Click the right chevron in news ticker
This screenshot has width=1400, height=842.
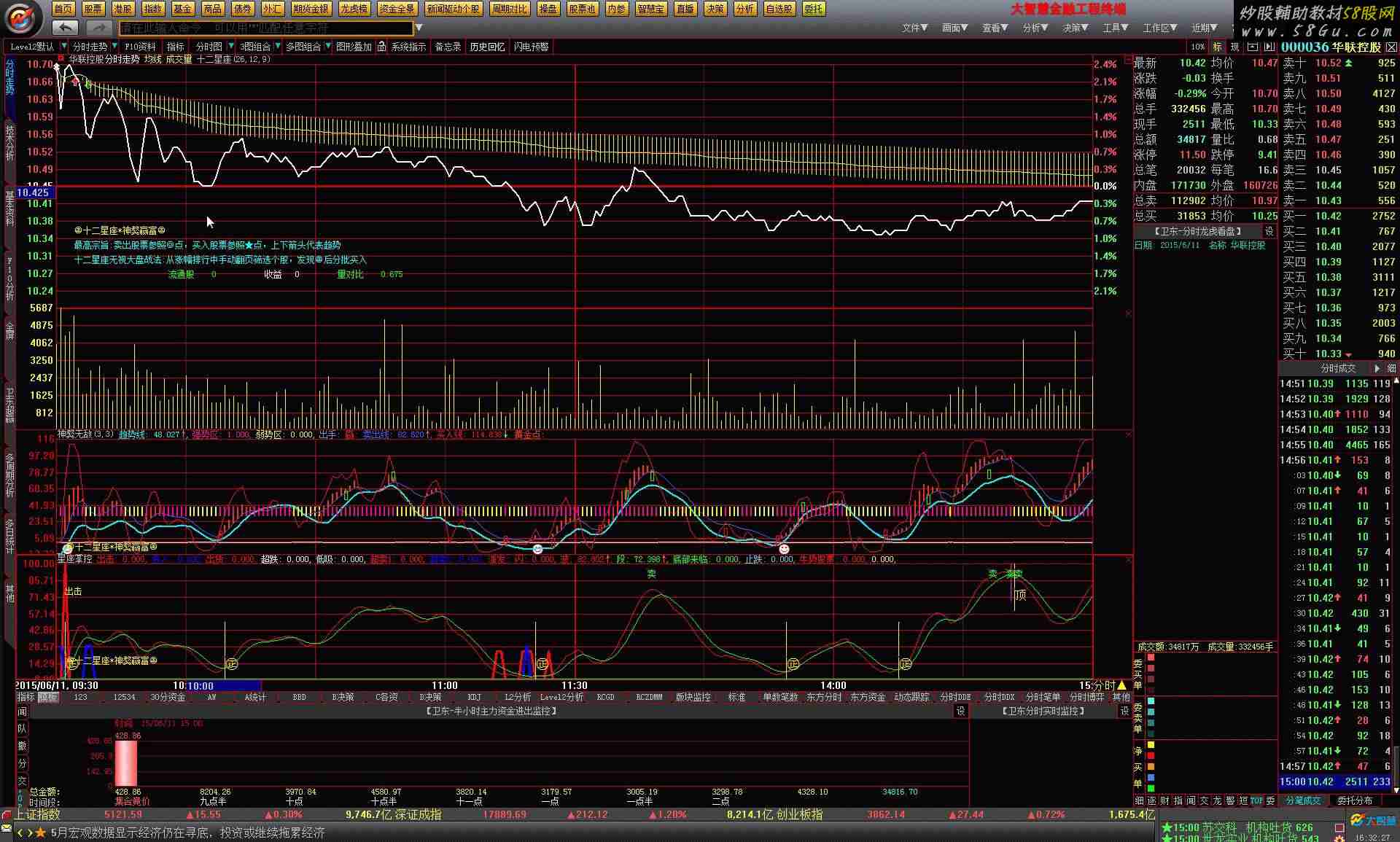29,832
